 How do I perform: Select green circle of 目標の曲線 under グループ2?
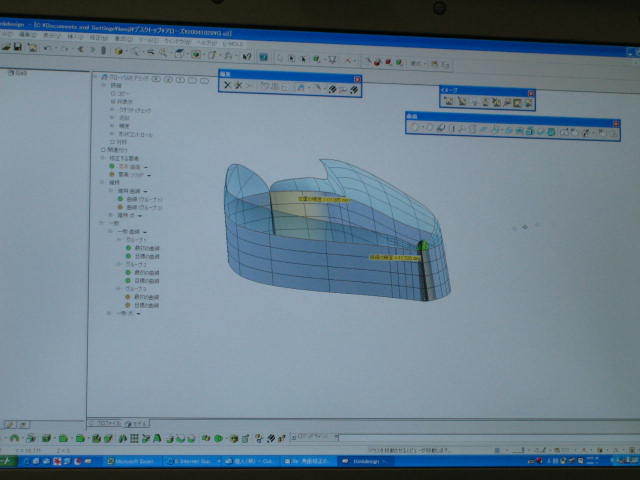coord(128,280)
